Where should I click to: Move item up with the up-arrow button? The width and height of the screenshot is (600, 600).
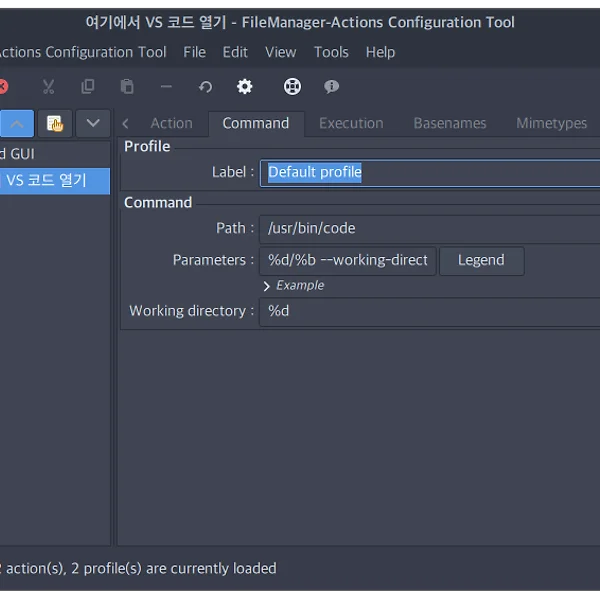[x=17, y=124]
